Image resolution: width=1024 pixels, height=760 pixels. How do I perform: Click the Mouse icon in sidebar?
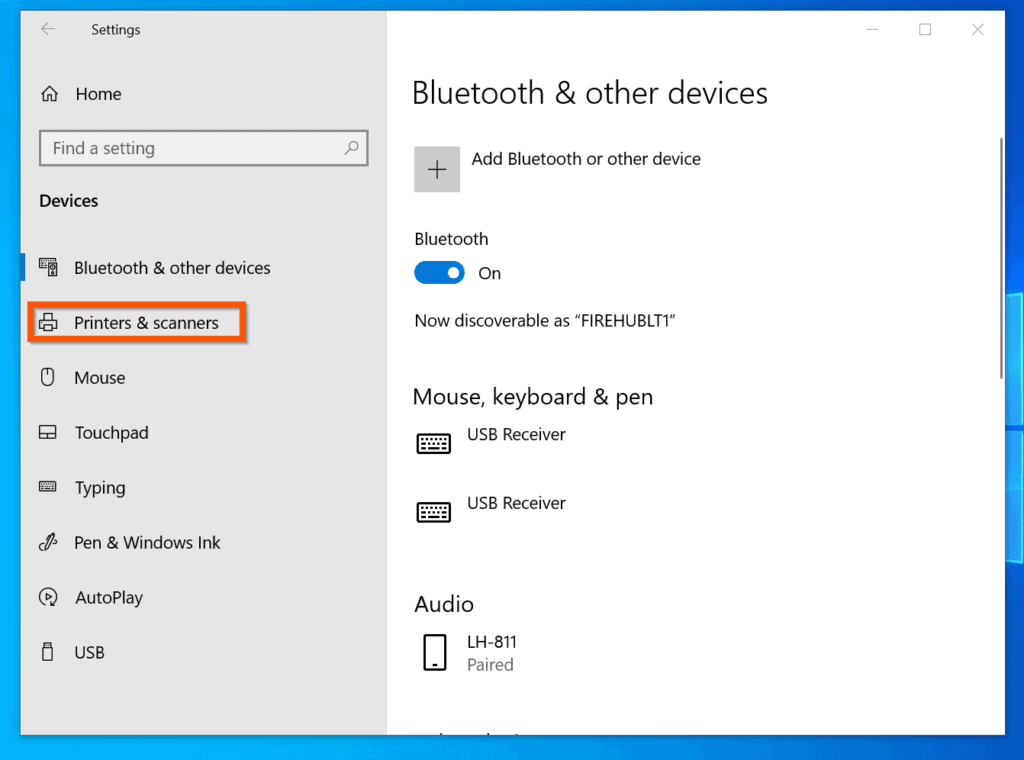pyautogui.click(x=48, y=377)
